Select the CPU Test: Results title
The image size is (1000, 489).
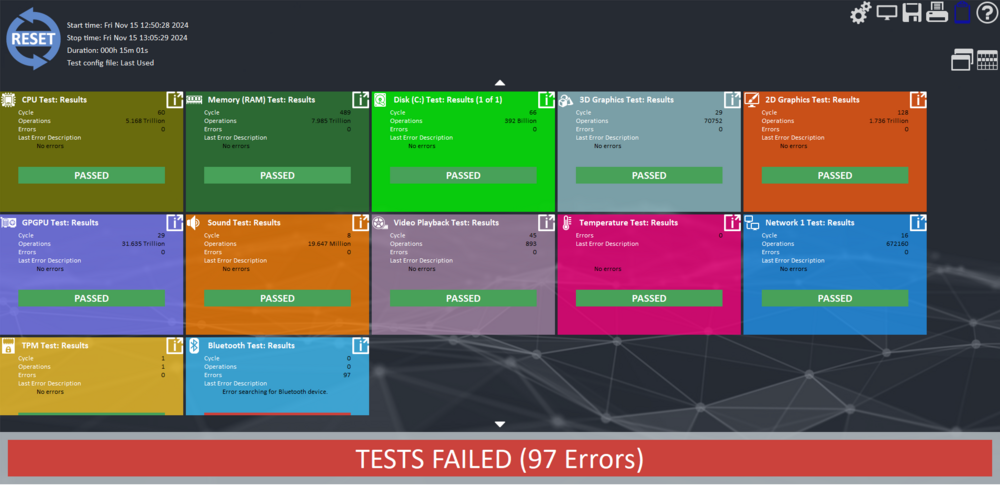click(54, 99)
